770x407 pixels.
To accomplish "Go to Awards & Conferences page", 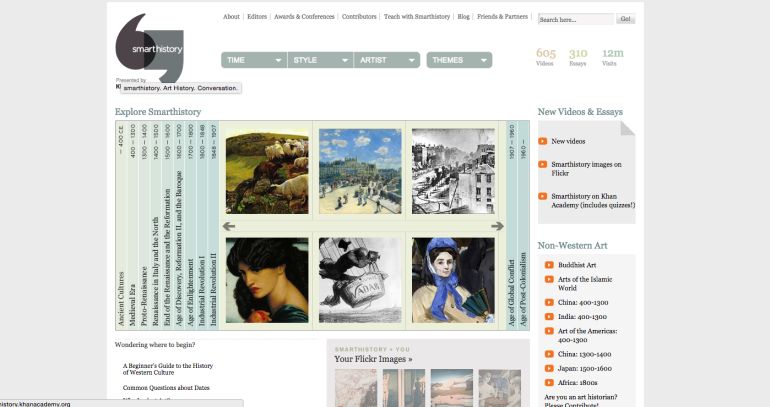I will [x=304, y=17].
